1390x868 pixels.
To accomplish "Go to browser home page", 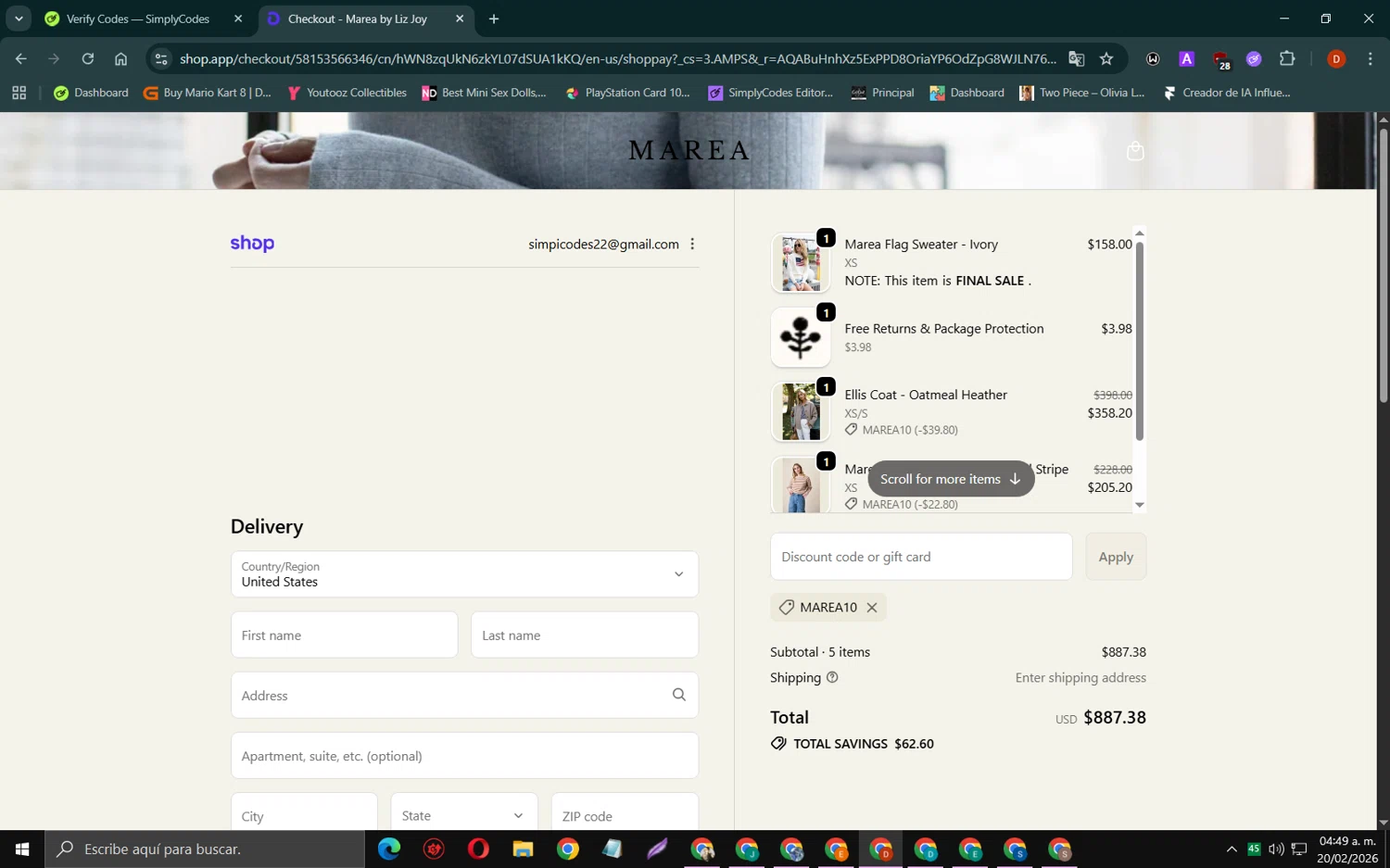I will pyautogui.click(x=120, y=58).
